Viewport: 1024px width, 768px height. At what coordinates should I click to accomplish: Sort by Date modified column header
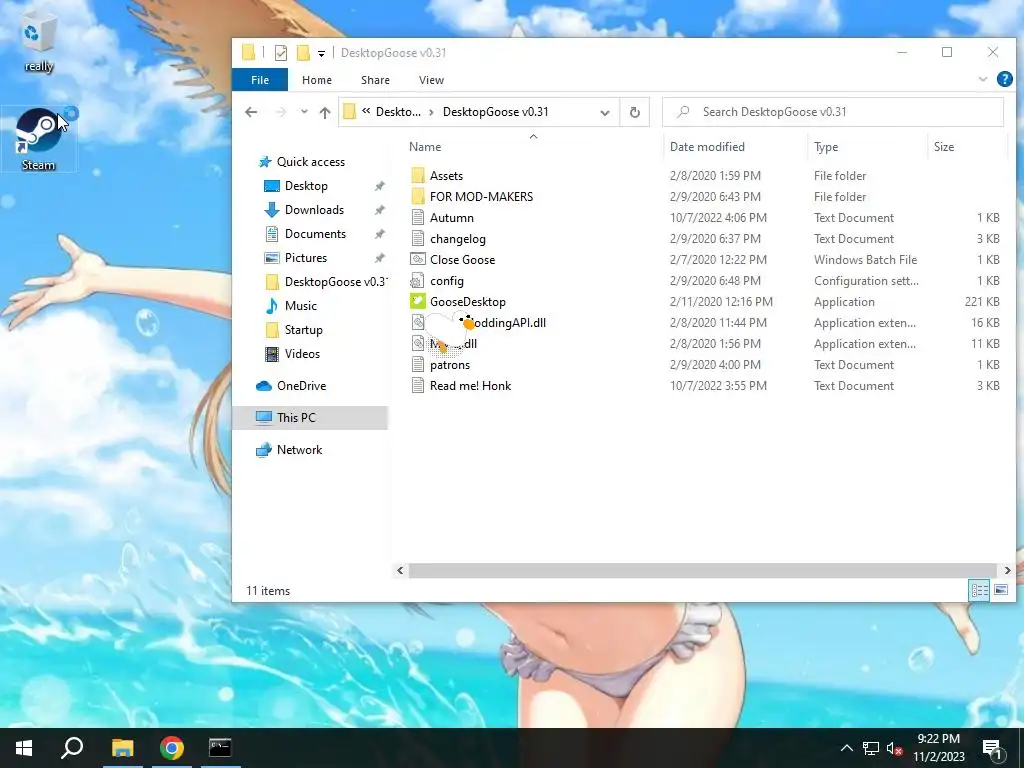(x=707, y=147)
